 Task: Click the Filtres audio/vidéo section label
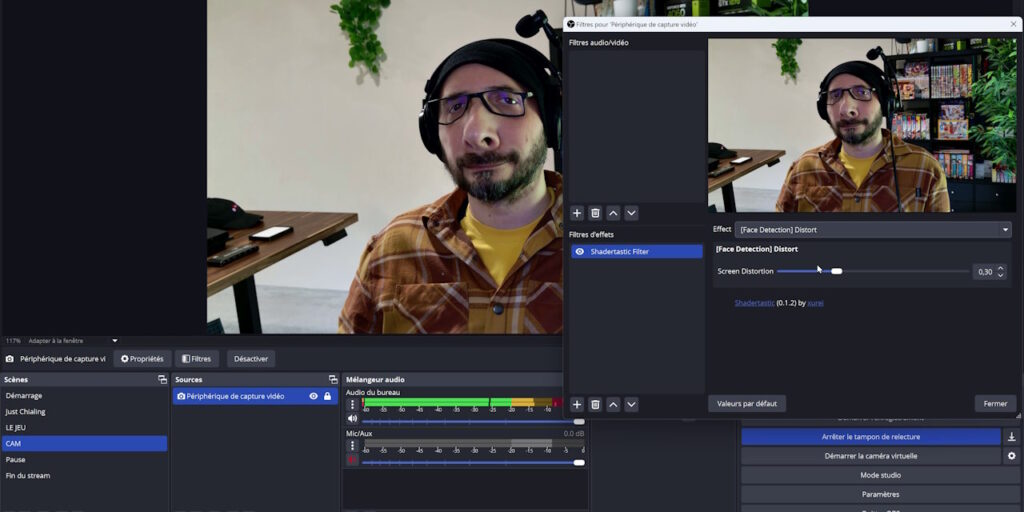pos(599,42)
